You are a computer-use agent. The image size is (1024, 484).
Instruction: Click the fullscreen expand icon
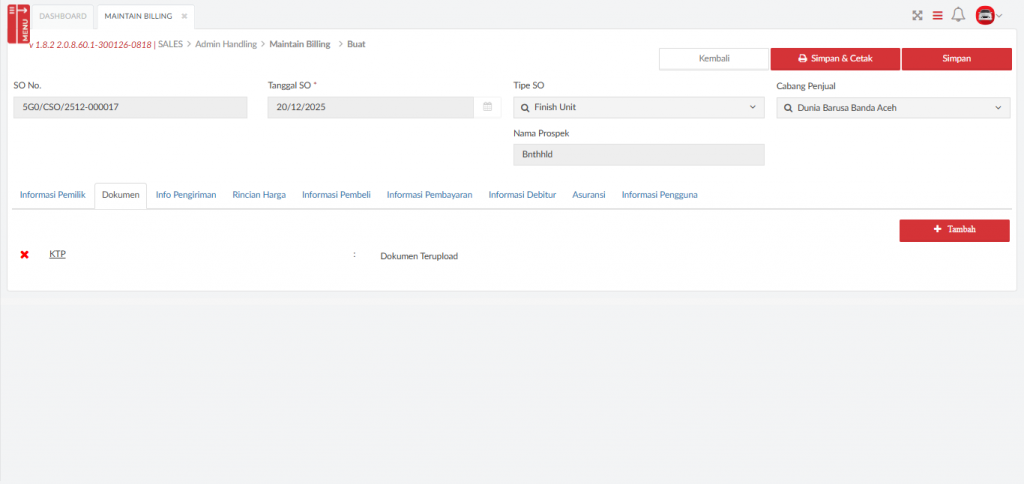(x=917, y=15)
